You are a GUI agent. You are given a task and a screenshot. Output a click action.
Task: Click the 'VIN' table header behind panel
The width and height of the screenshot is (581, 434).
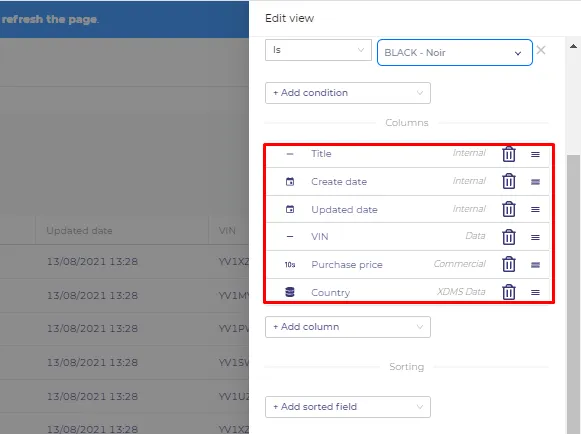(x=227, y=231)
